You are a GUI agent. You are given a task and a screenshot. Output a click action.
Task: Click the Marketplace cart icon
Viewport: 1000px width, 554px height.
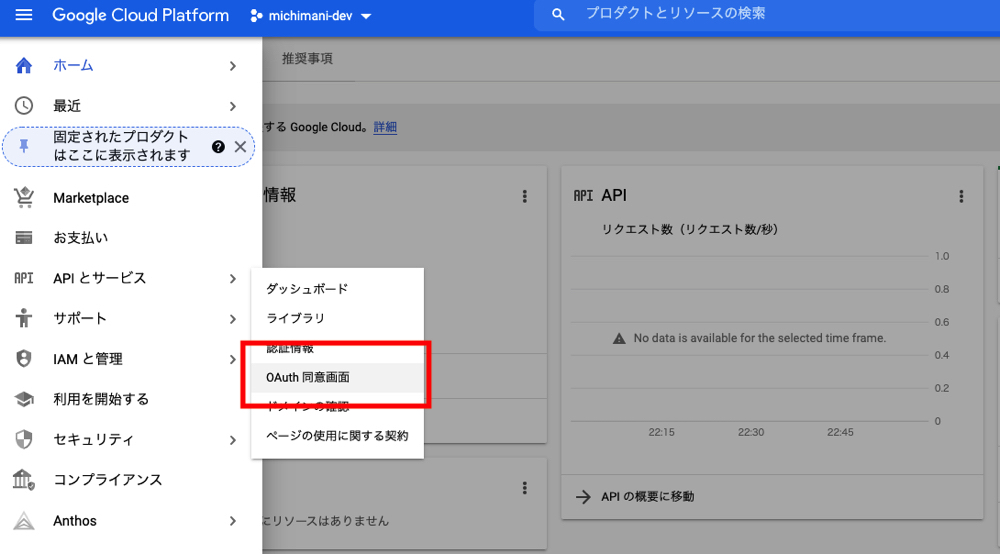[x=24, y=198]
